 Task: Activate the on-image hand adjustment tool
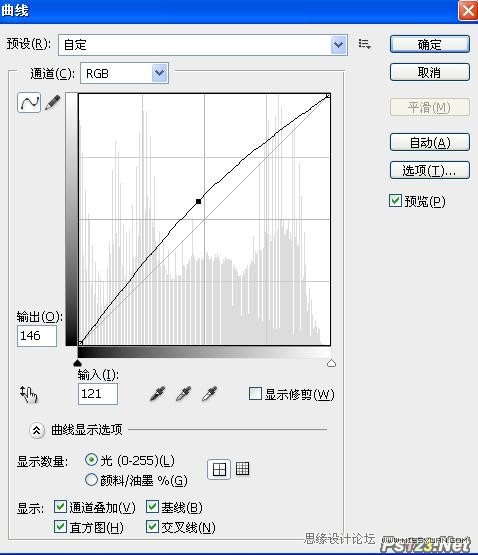click(x=29, y=394)
